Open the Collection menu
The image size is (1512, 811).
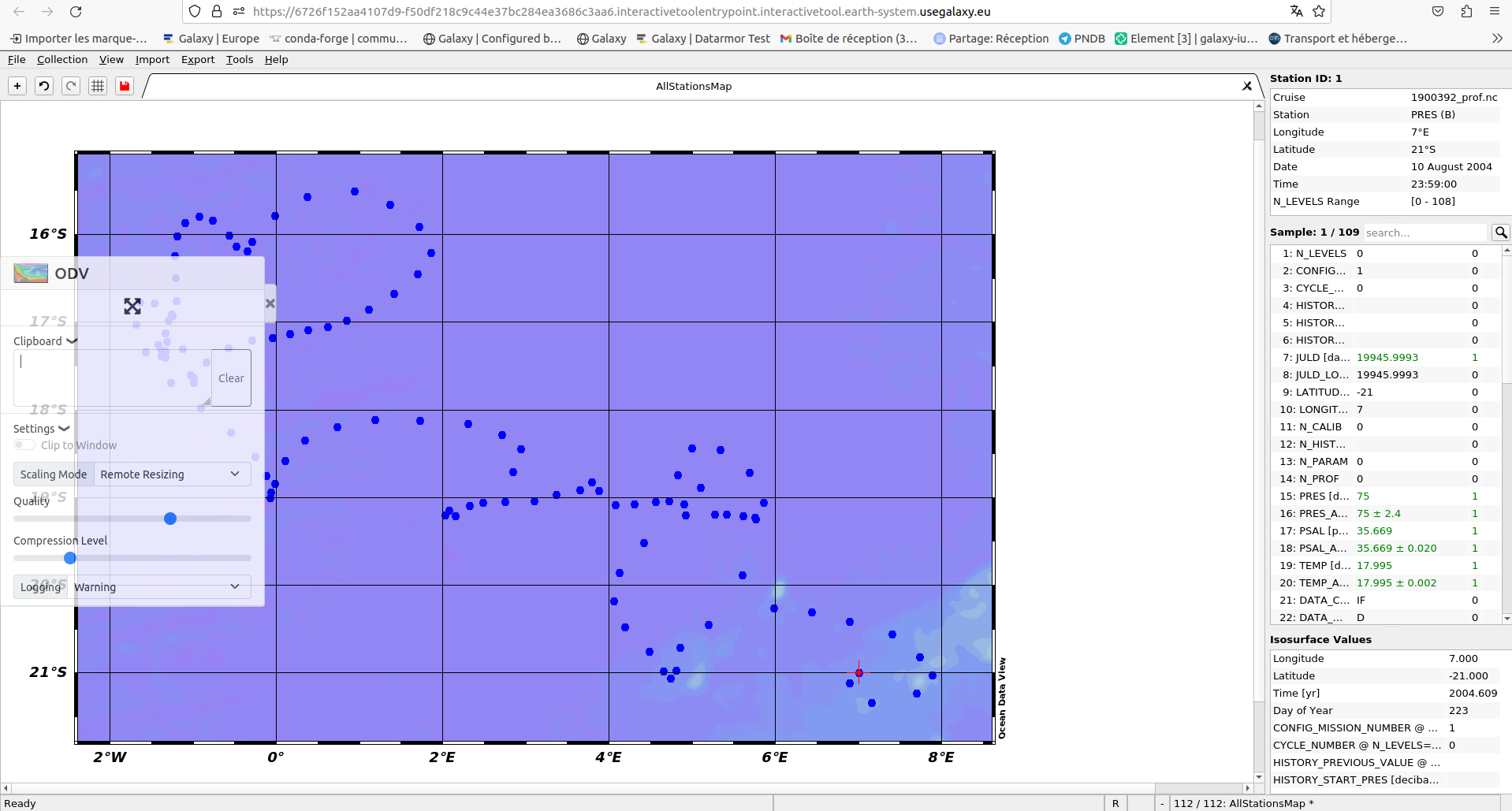pyautogui.click(x=62, y=59)
